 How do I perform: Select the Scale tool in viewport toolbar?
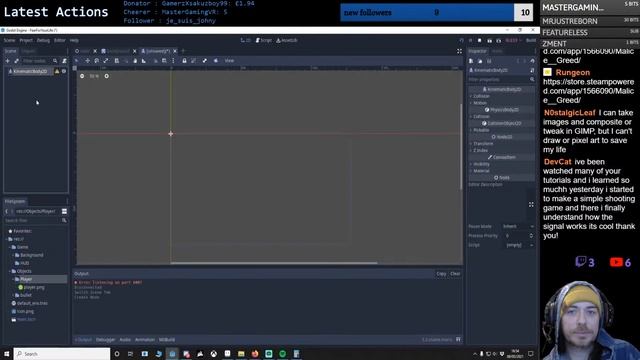[x=106, y=61]
